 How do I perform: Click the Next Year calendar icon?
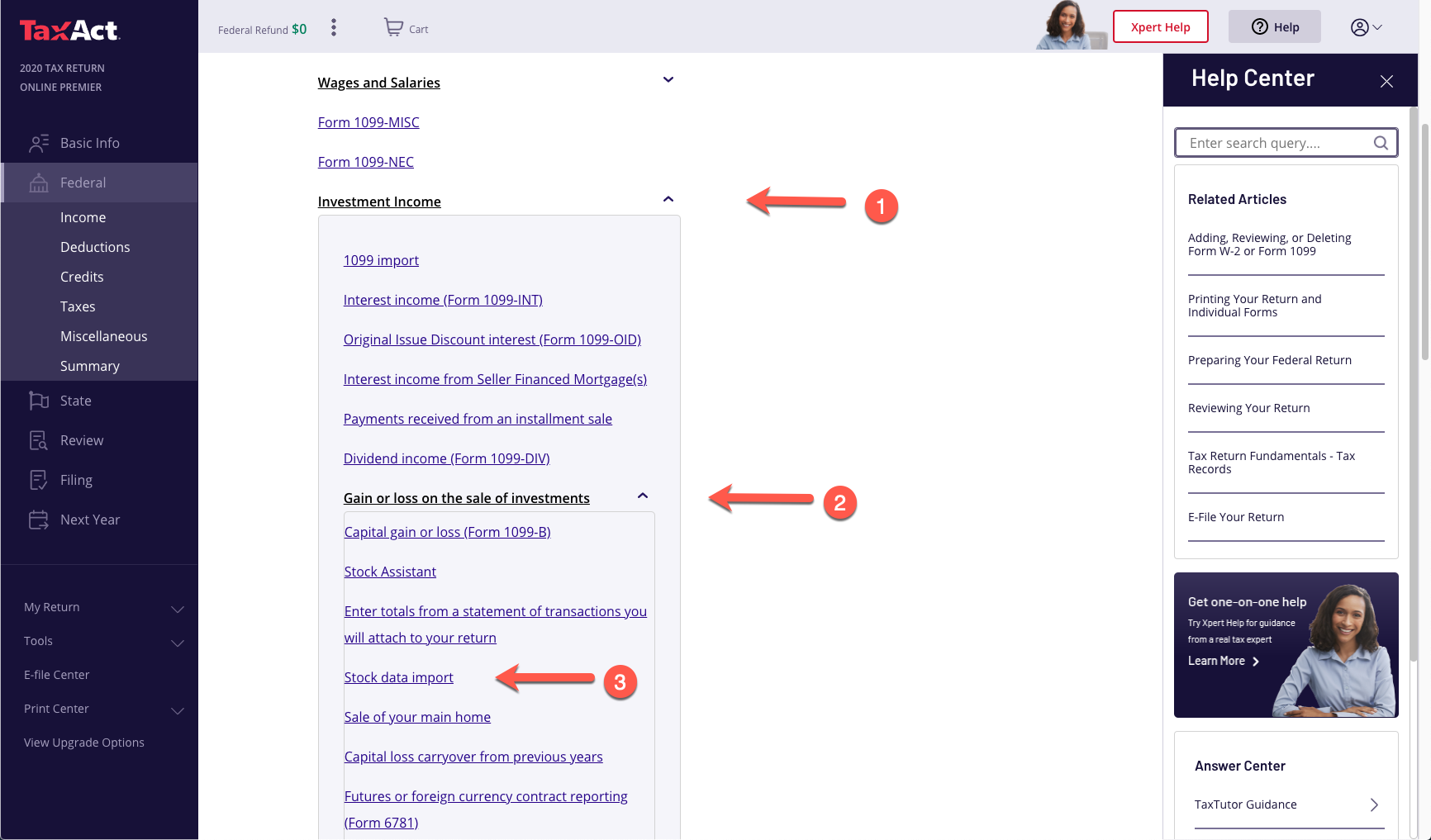[39, 520]
